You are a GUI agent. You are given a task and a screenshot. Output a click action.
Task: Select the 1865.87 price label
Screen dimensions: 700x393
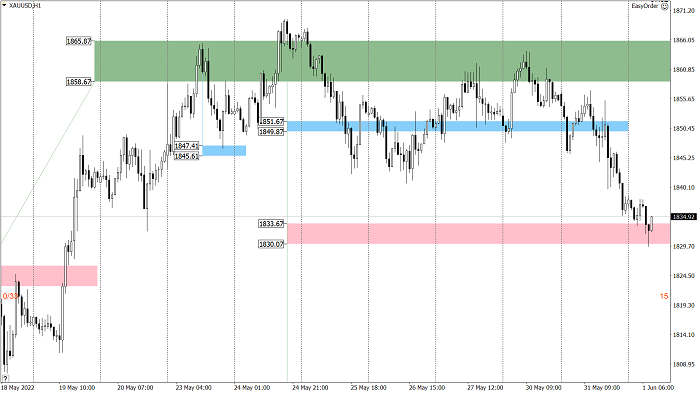pos(79,41)
